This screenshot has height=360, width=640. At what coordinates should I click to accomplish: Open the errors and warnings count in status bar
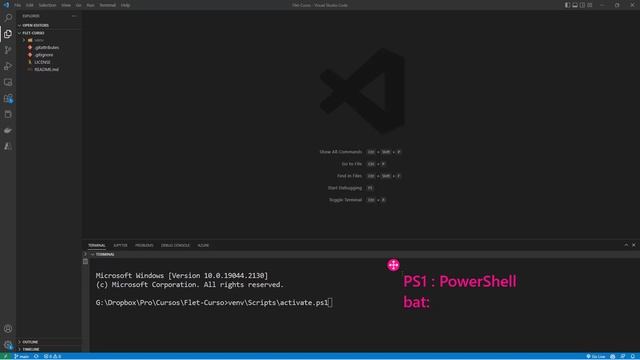52,356
